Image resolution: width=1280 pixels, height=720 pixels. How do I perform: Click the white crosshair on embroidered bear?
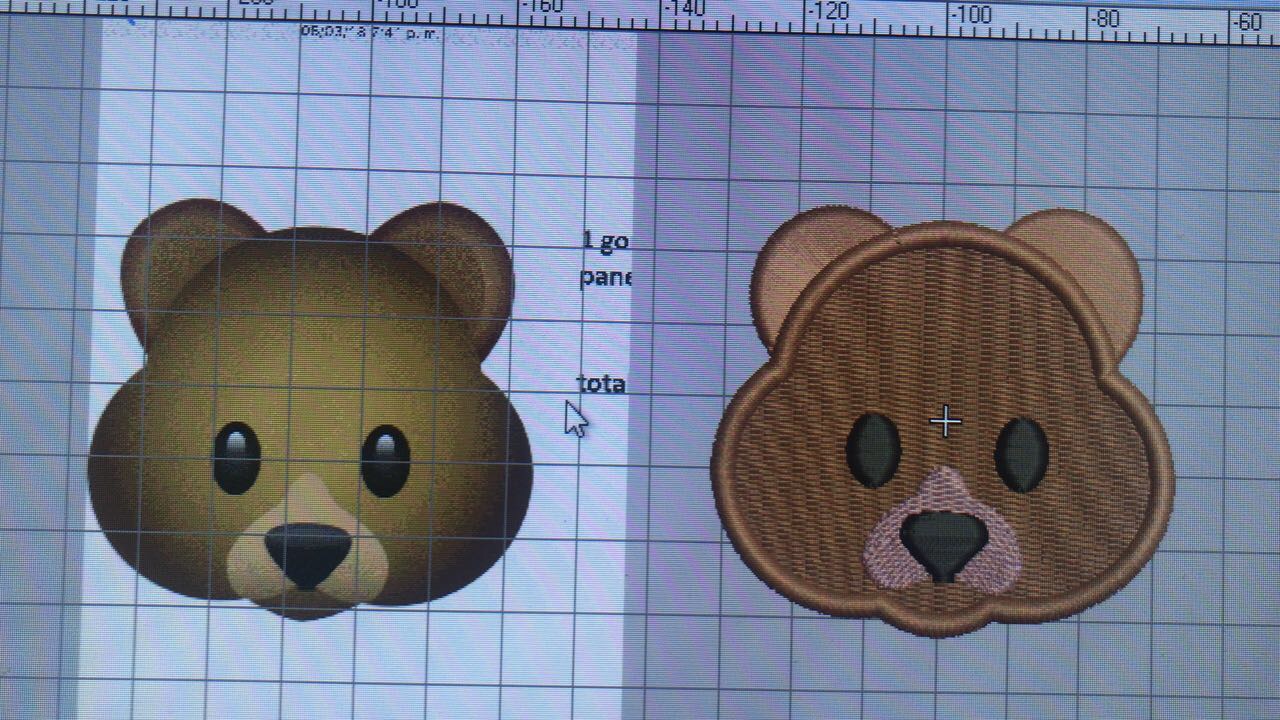click(945, 422)
